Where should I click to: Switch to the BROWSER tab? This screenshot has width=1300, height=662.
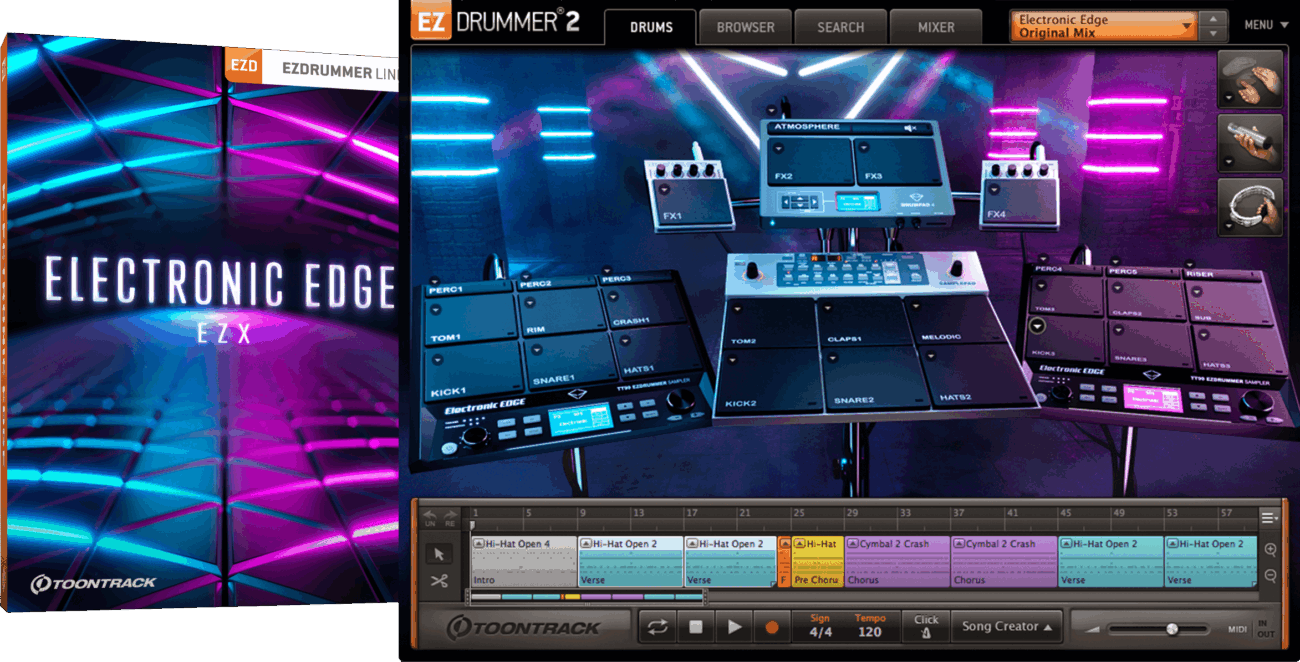pyautogui.click(x=746, y=27)
